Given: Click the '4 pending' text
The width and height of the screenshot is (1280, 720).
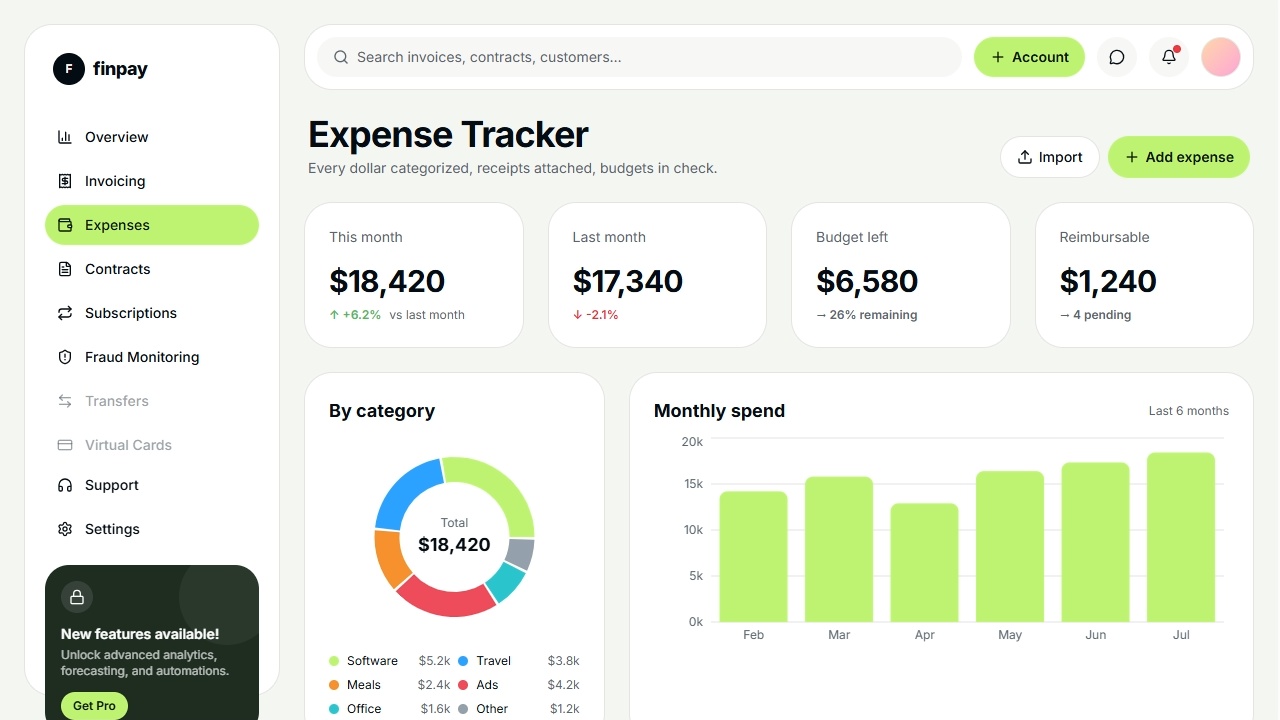Looking at the screenshot, I should click(1102, 315).
